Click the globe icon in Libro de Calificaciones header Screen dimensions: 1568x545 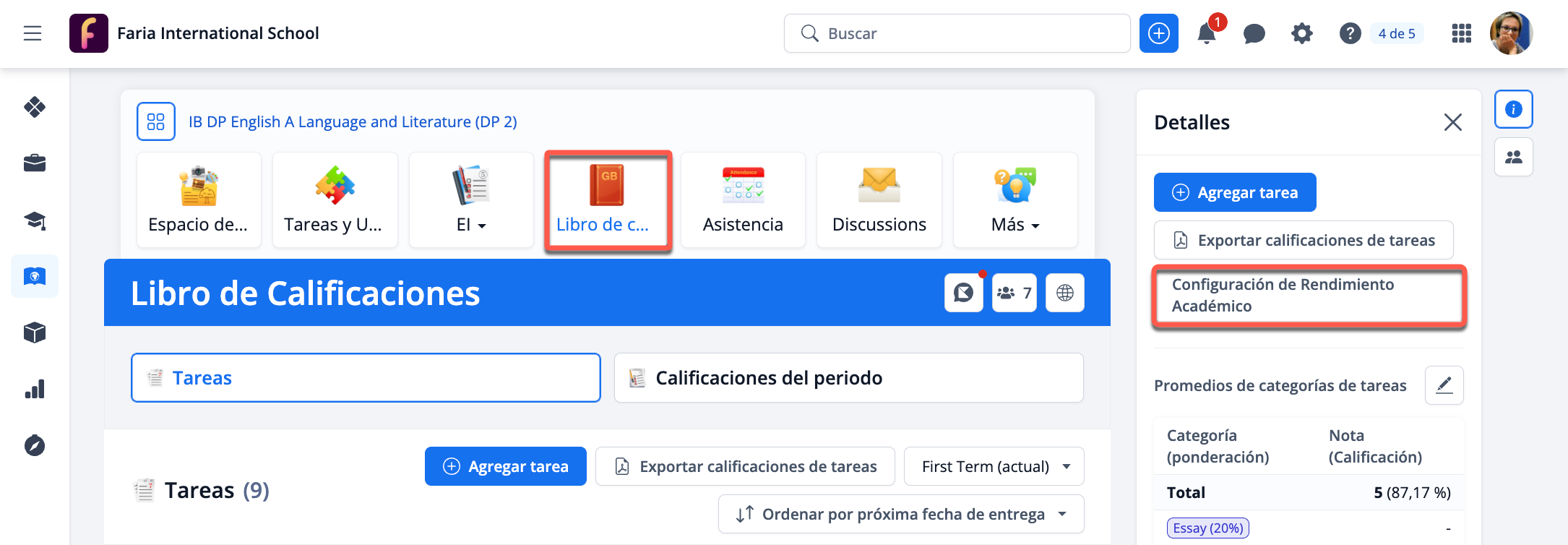point(1064,293)
